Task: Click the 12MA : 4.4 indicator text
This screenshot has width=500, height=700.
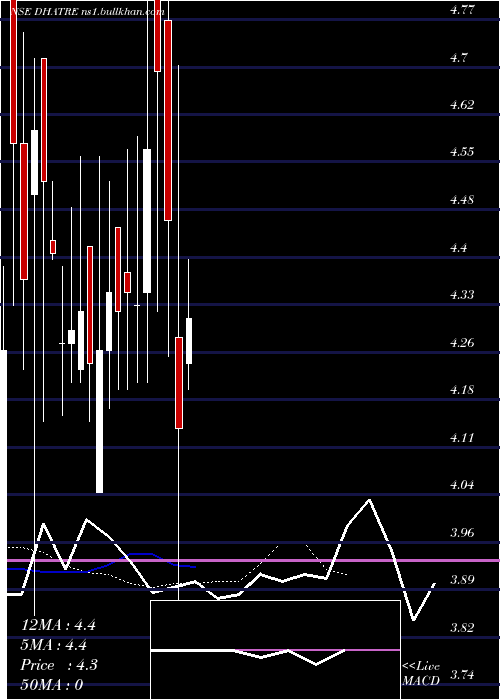Action: pos(58,625)
